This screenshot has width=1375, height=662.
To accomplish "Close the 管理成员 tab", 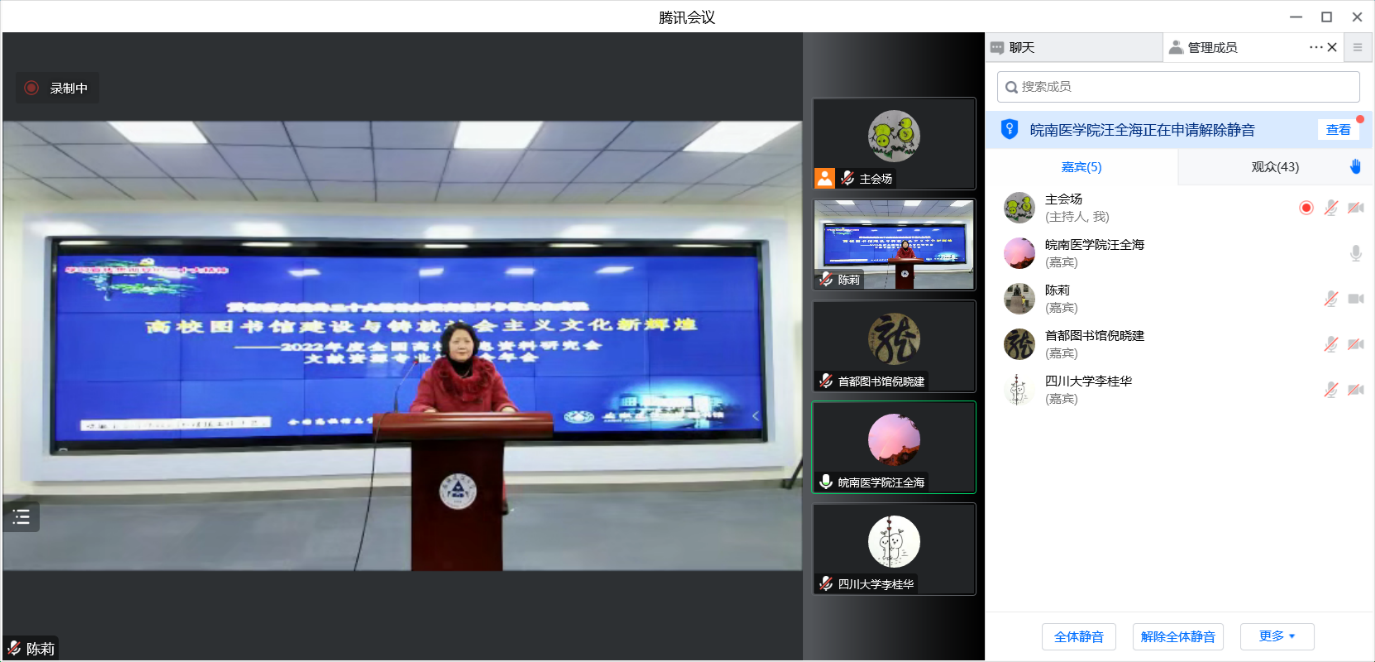I will point(1332,47).
